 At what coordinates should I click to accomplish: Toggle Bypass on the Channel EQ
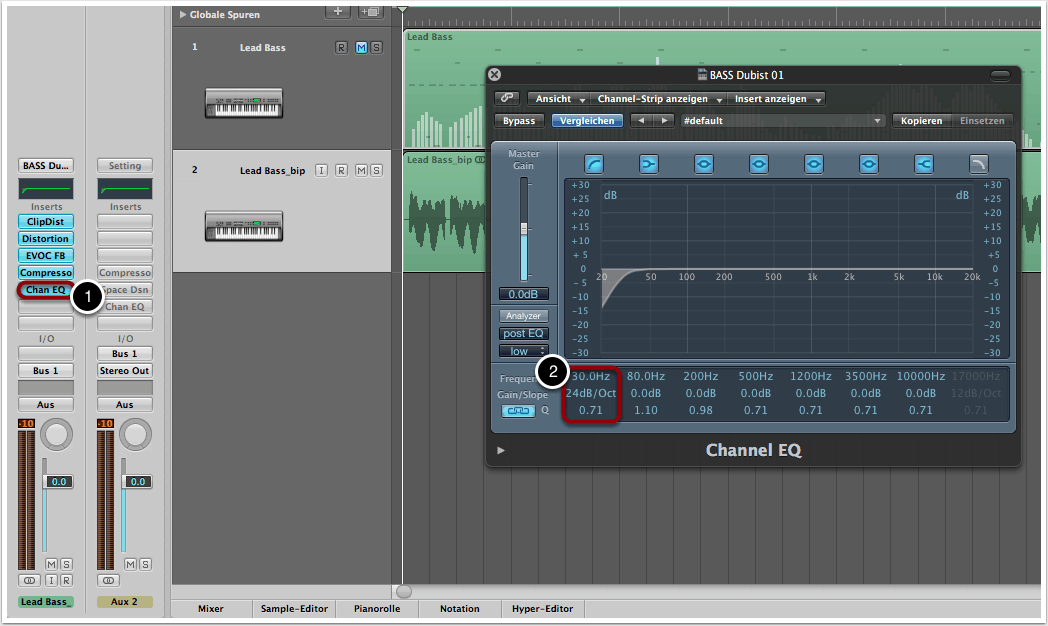coord(519,121)
